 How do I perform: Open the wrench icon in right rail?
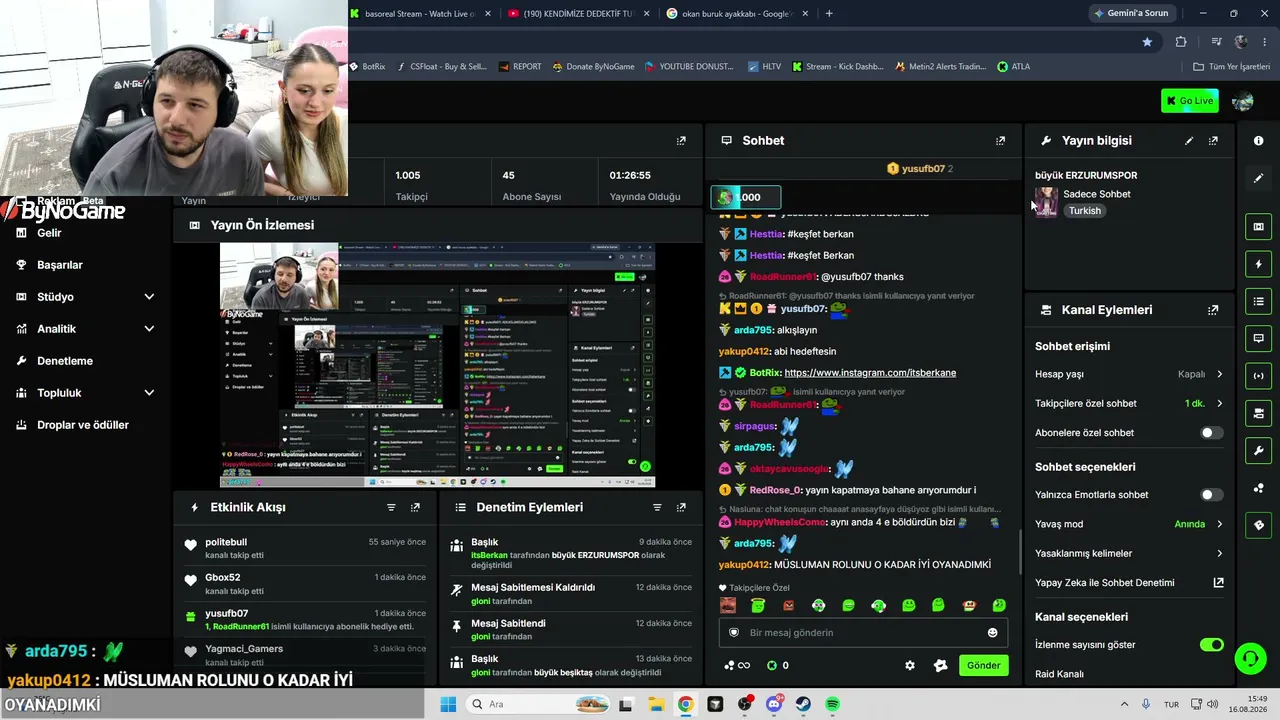pos(1258,450)
